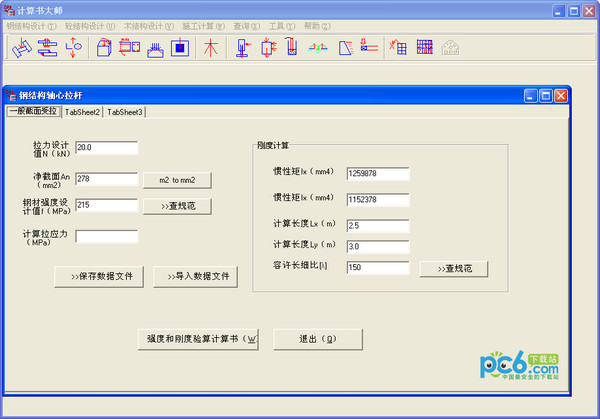This screenshot has height=419, width=600.
Task: Minimize the 钢结构轴心拉杆 child window
Action: click(x=530, y=96)
